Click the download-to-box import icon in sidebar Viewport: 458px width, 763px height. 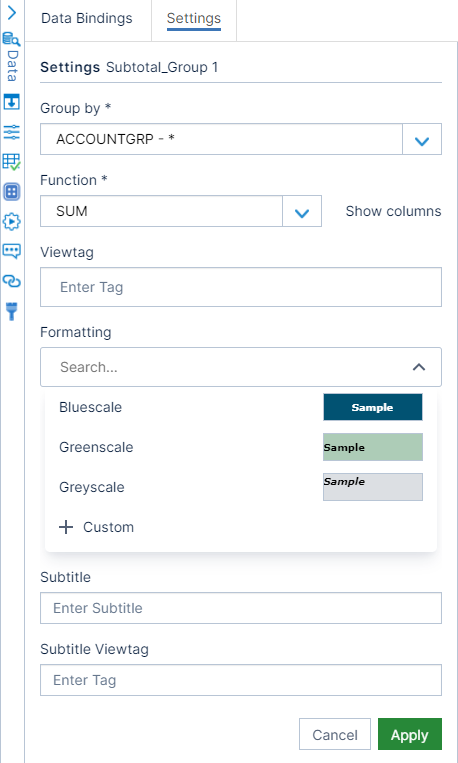12,102
